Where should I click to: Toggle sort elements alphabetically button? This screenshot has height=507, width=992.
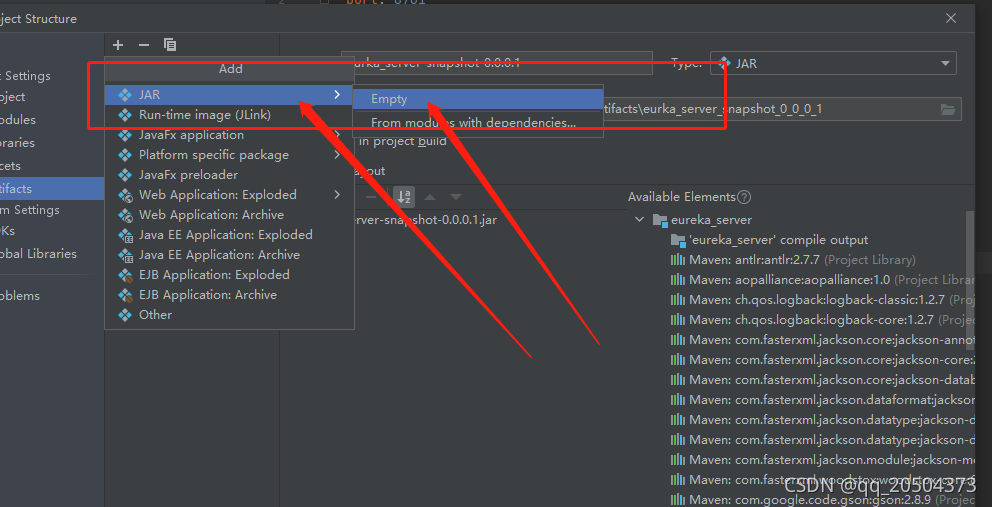coord(404,197)
